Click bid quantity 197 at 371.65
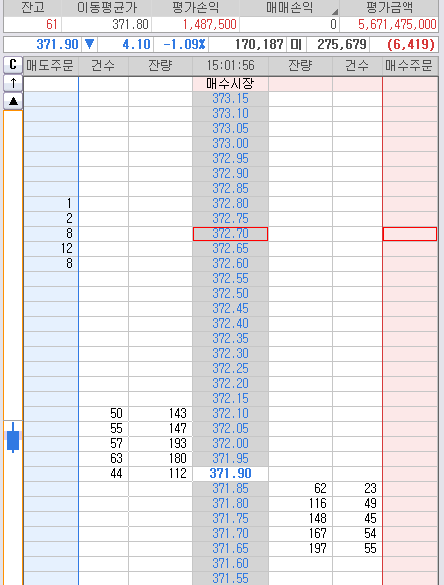 pos(318,548)
